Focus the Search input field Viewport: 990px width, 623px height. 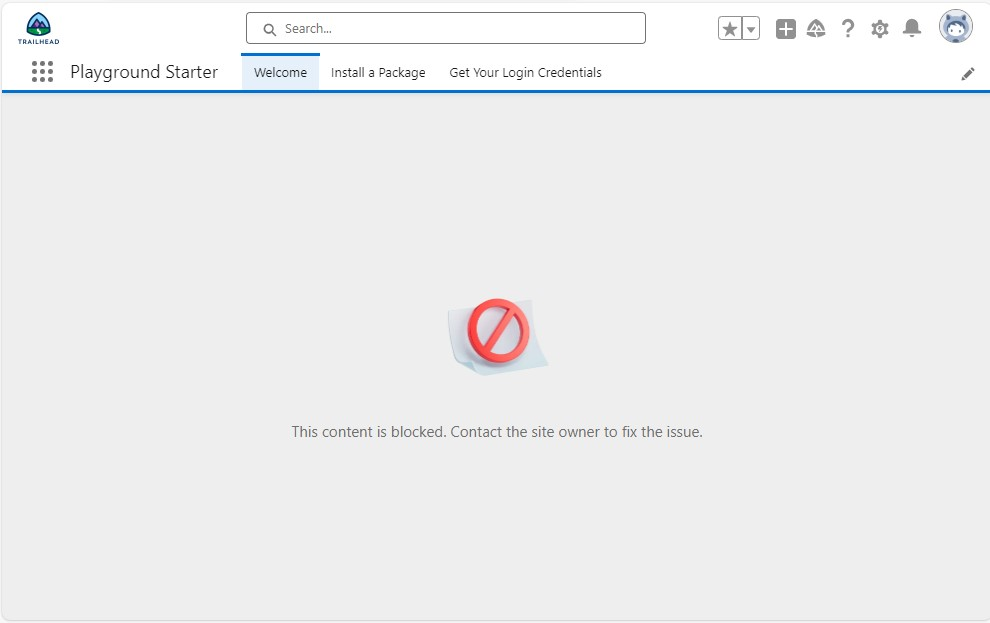point(446,28)
